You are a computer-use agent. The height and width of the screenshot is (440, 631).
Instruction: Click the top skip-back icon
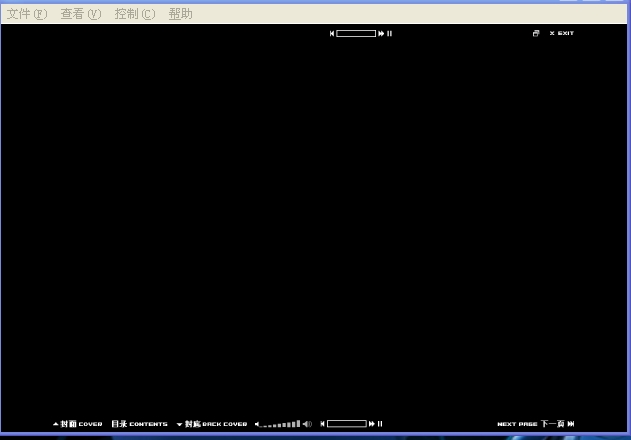coord(332,34)
